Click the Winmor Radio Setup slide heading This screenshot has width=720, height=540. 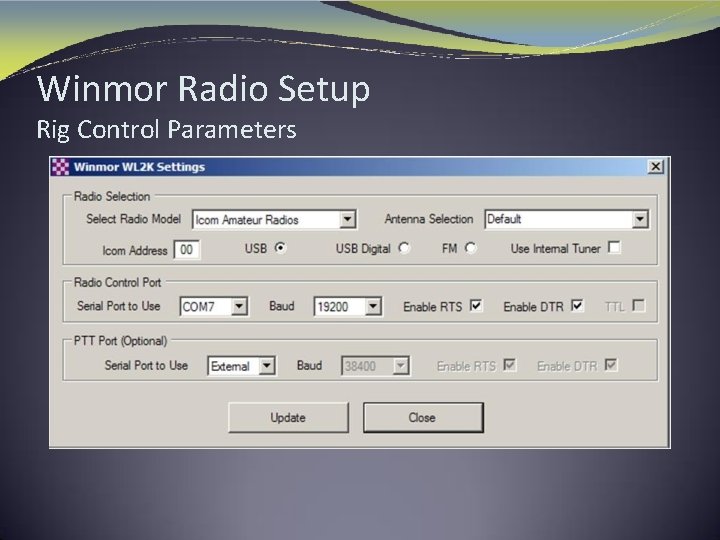click(203, 88)
